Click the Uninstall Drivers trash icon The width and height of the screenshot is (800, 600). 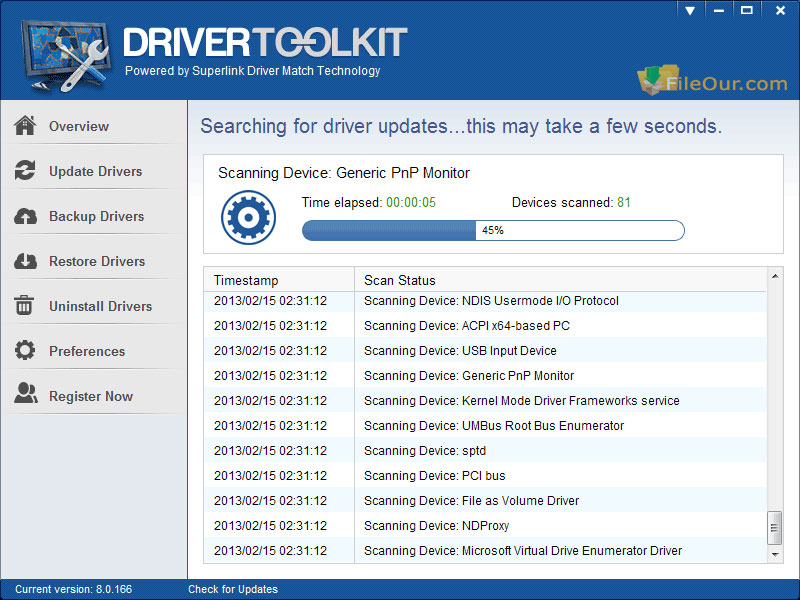[x=24, y=306]
